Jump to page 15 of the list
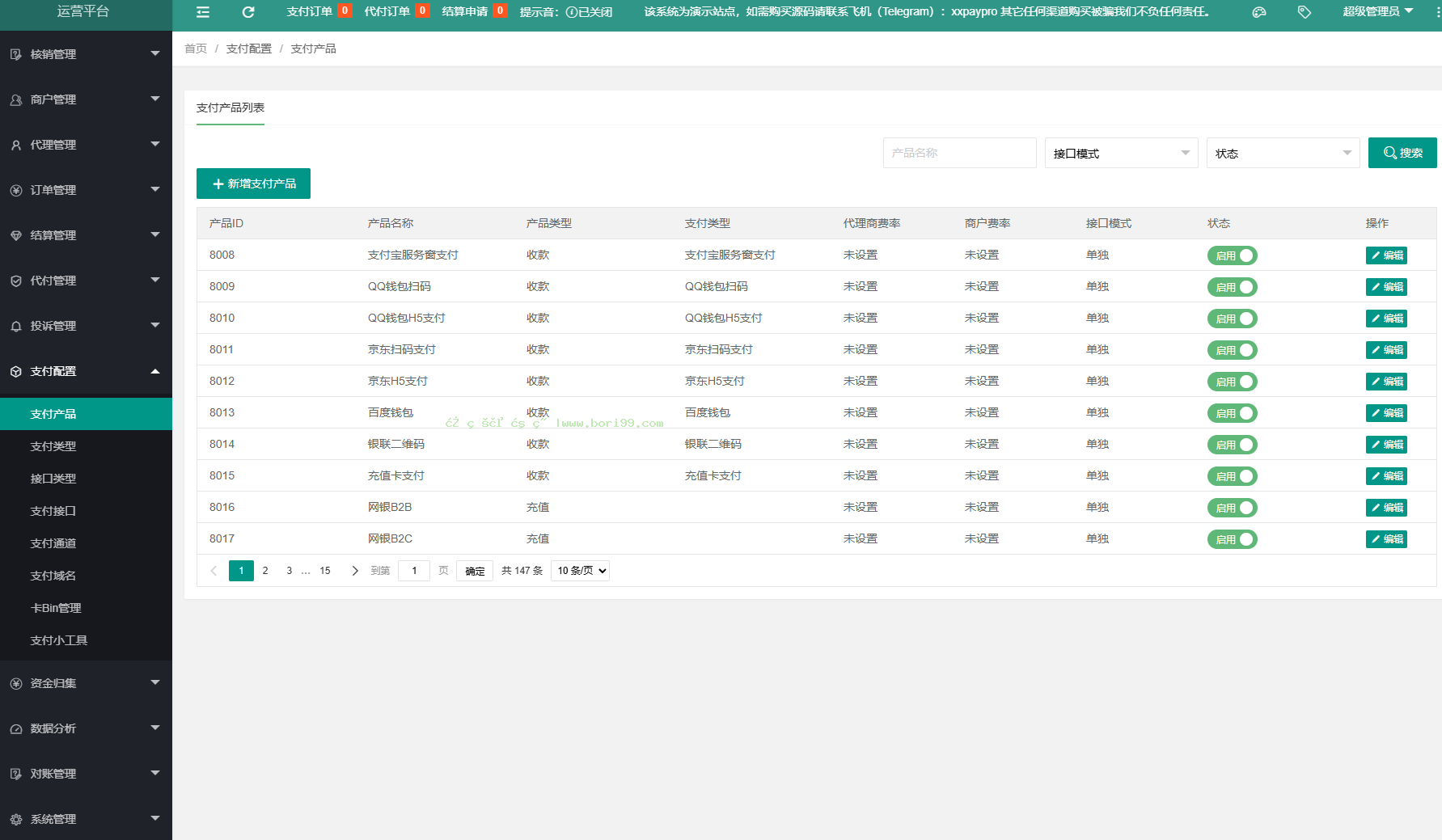 click(x=325, y=571)
